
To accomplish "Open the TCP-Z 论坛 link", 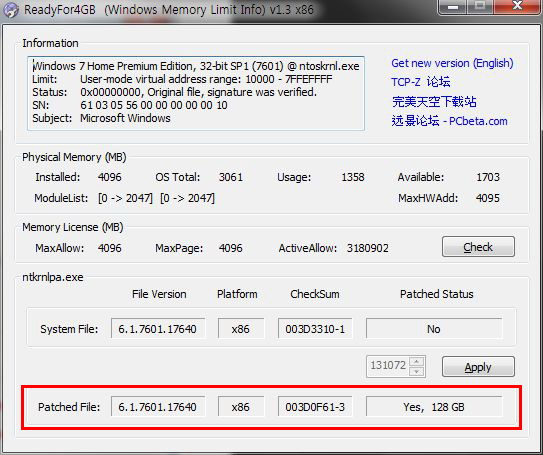I will coord(420,82).
